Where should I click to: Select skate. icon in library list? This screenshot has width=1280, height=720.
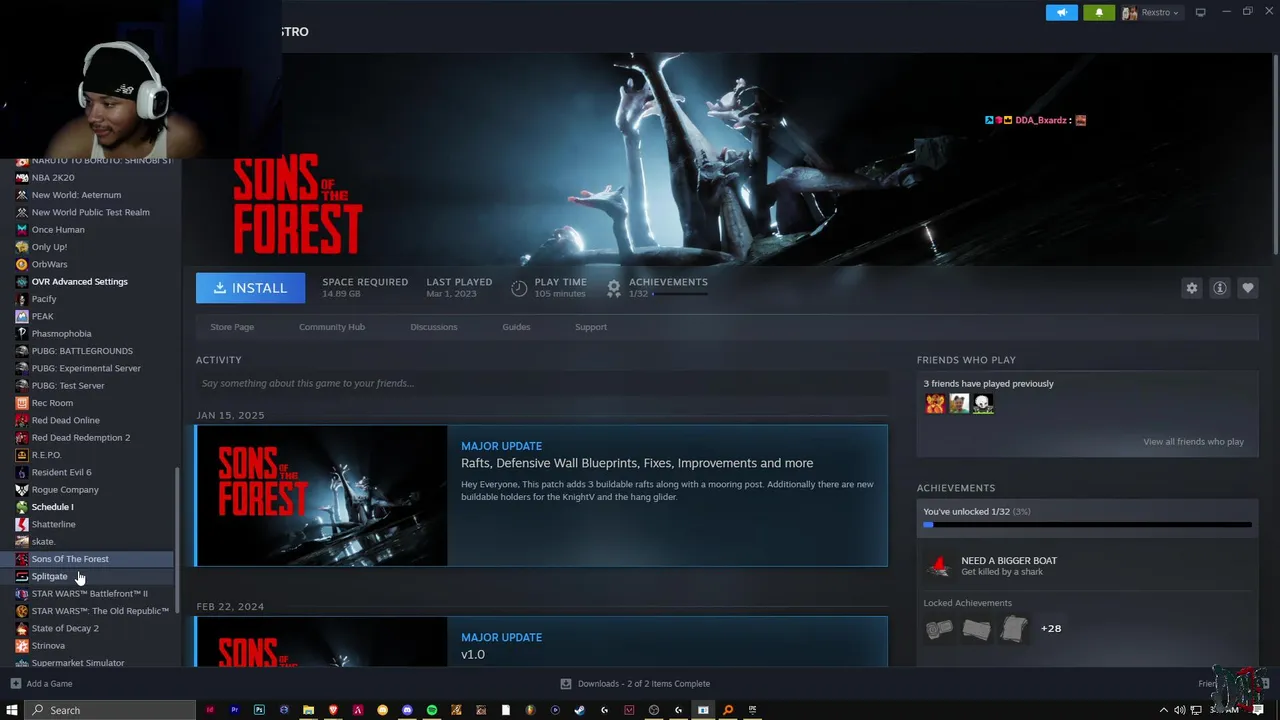(x=22, y=542)
